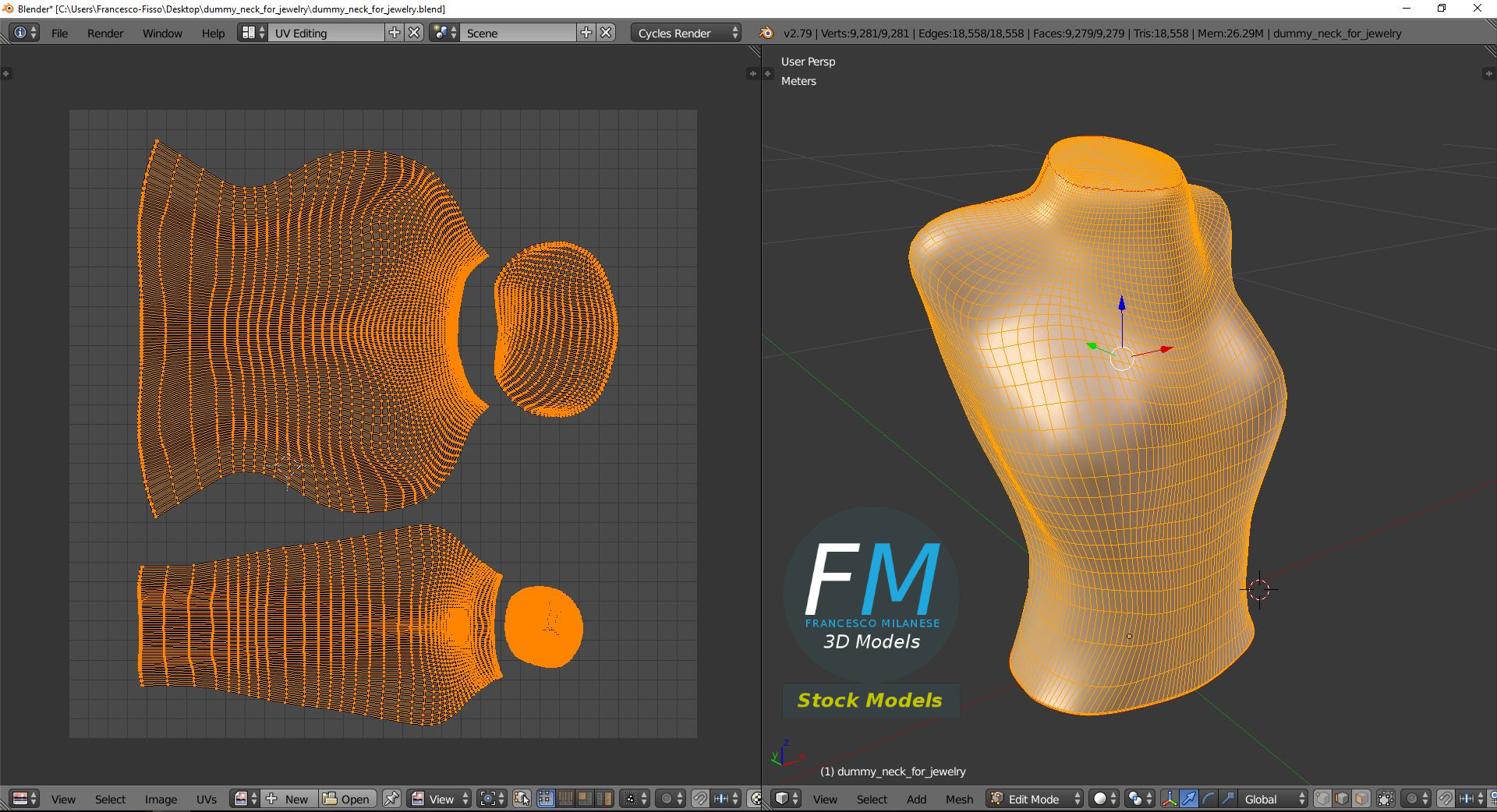Open Cycles Render engine dropdown
Viewport: 1497px width, 812px height.
(686, 33)
